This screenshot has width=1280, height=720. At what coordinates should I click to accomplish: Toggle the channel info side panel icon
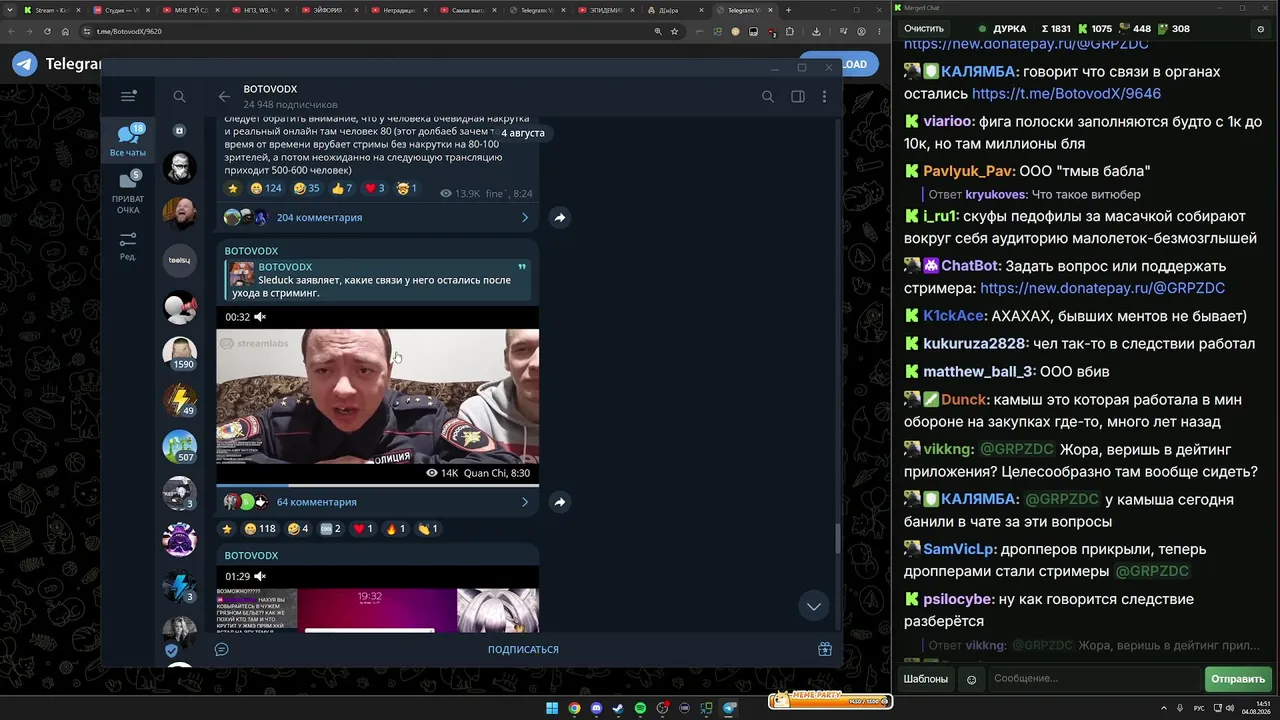click(x=798, y=96)
